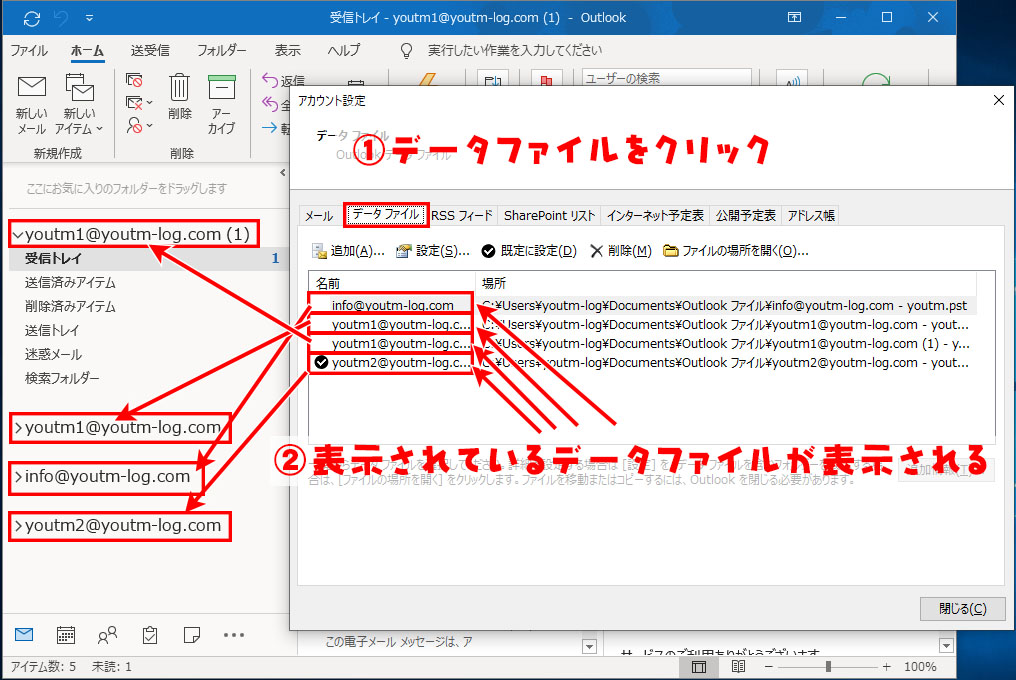Click zoom in plus in status bar
This screenshot has width=1016, height=680.
886,666
